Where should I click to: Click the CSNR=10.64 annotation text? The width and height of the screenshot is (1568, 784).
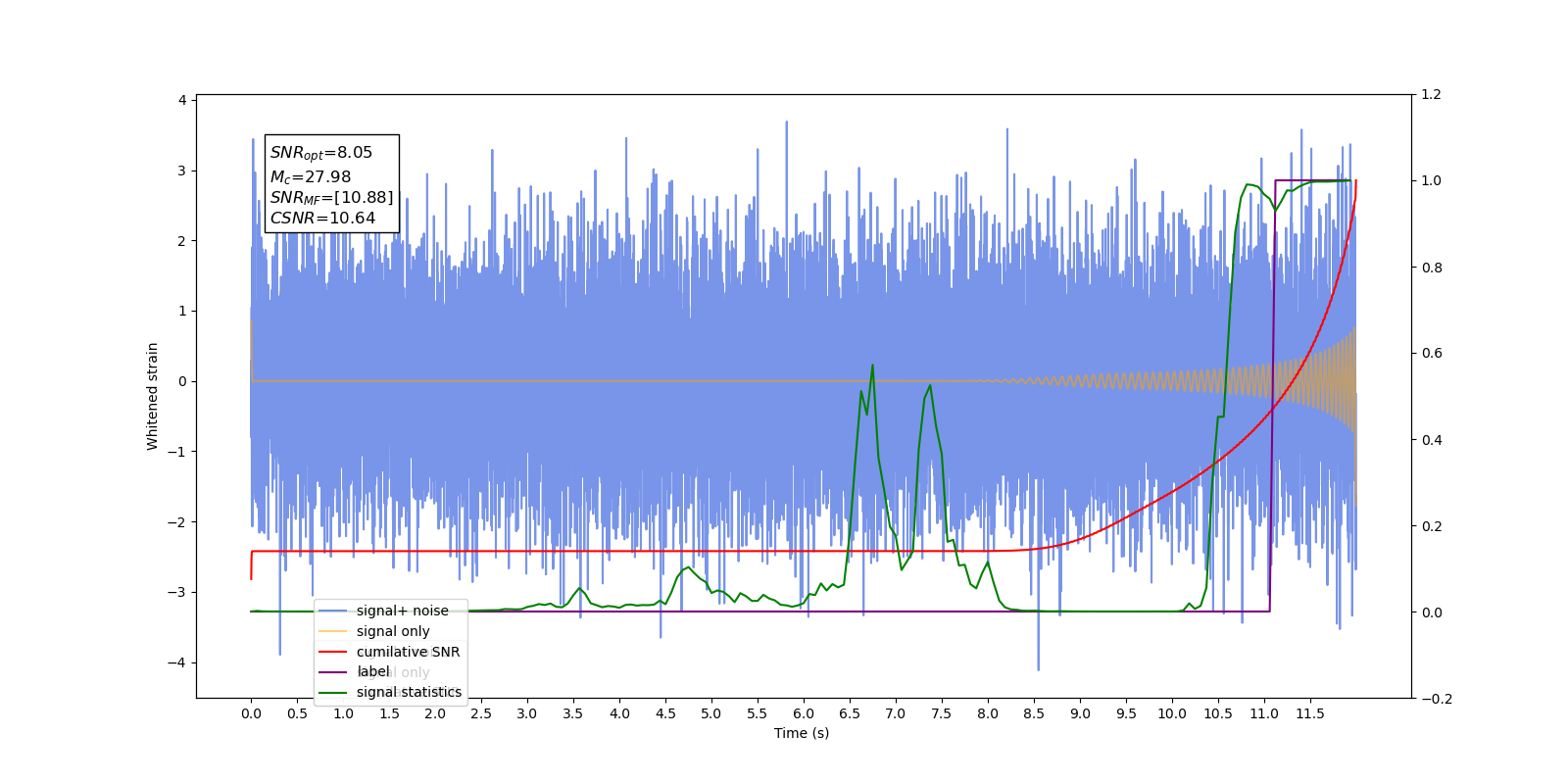pyautogui.click(x=322, y=218)
